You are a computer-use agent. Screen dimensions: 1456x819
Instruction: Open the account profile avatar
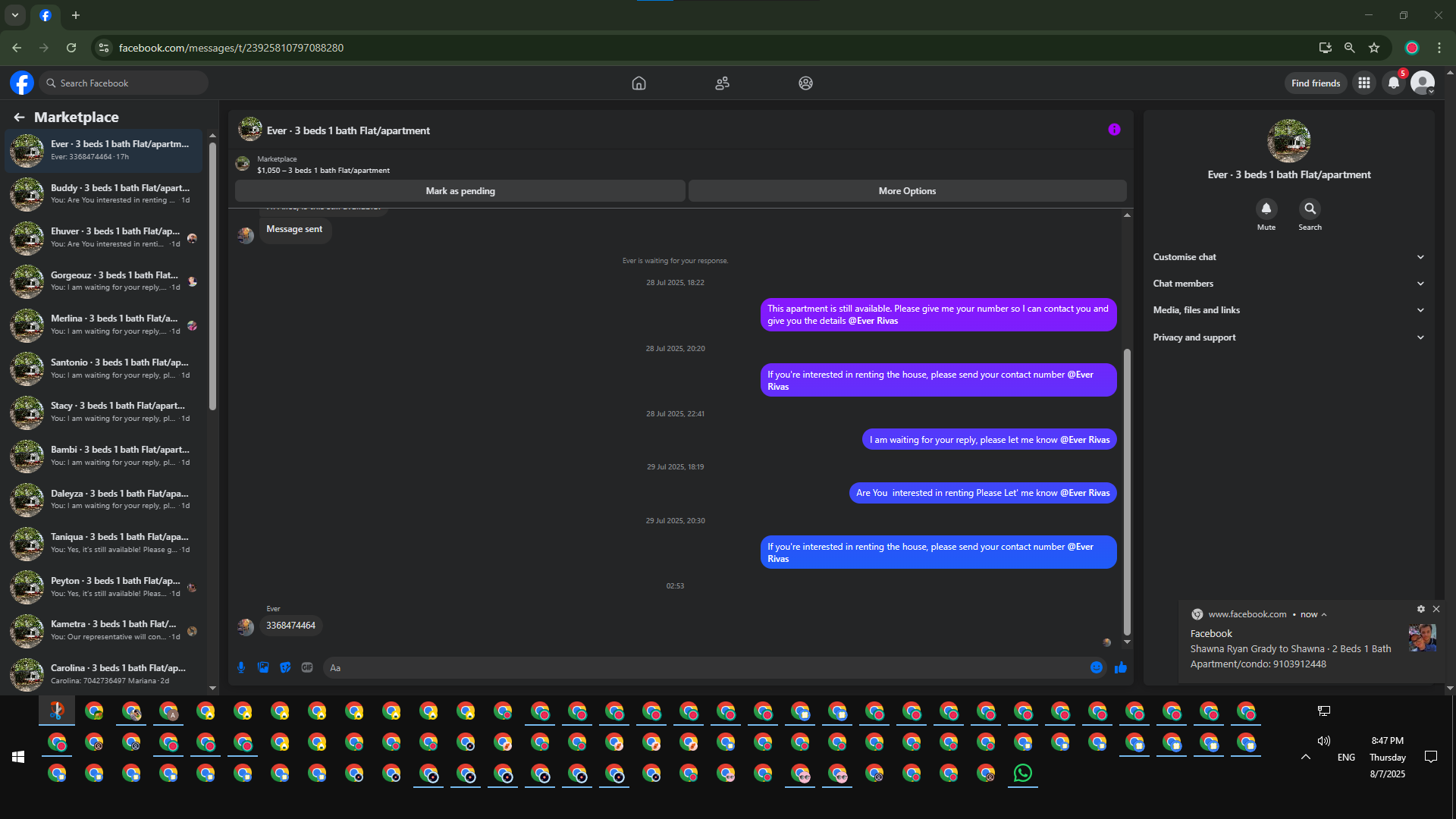(x=1423, y=83)
